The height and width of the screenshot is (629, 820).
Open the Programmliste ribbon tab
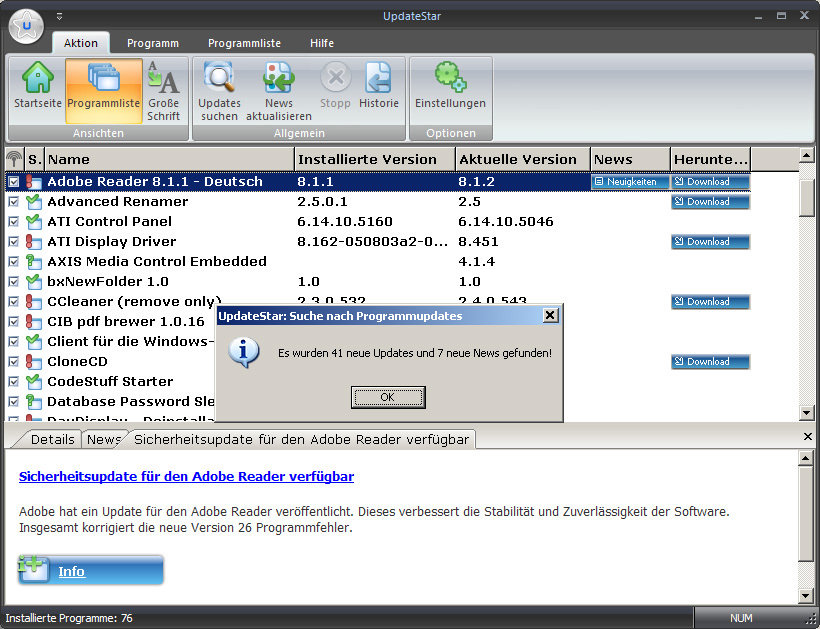tap(244, 43)
